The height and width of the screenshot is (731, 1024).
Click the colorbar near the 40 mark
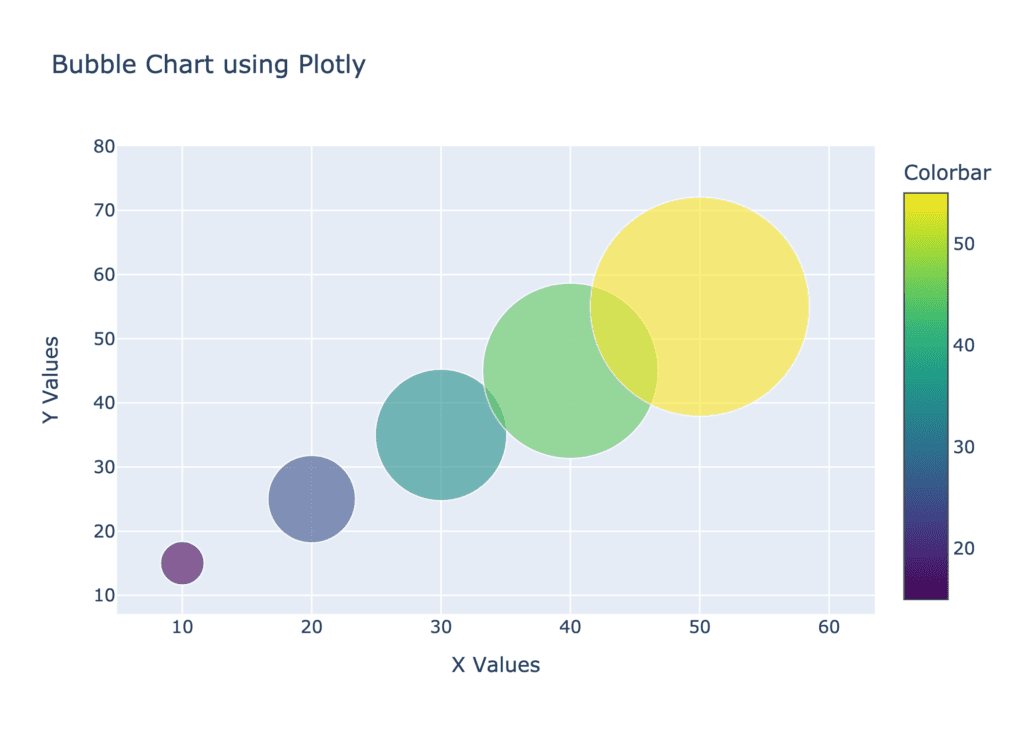[926, 345]
